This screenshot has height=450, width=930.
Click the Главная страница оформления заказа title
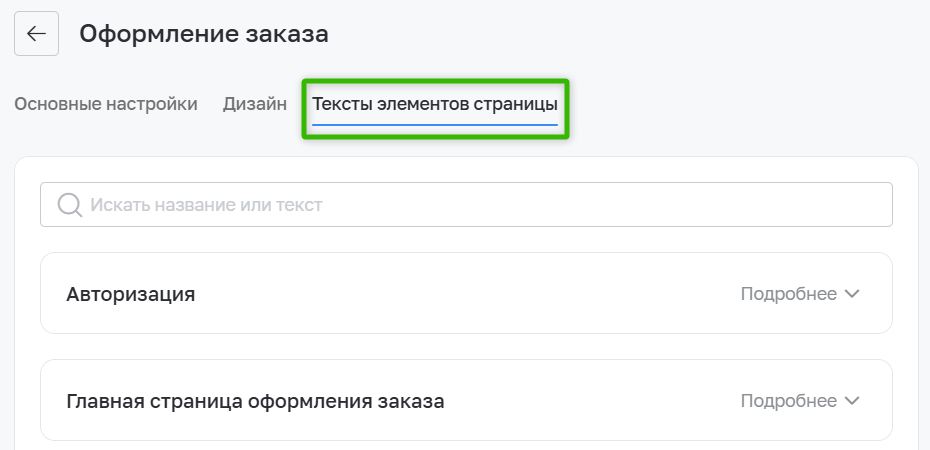click(255, 401)
